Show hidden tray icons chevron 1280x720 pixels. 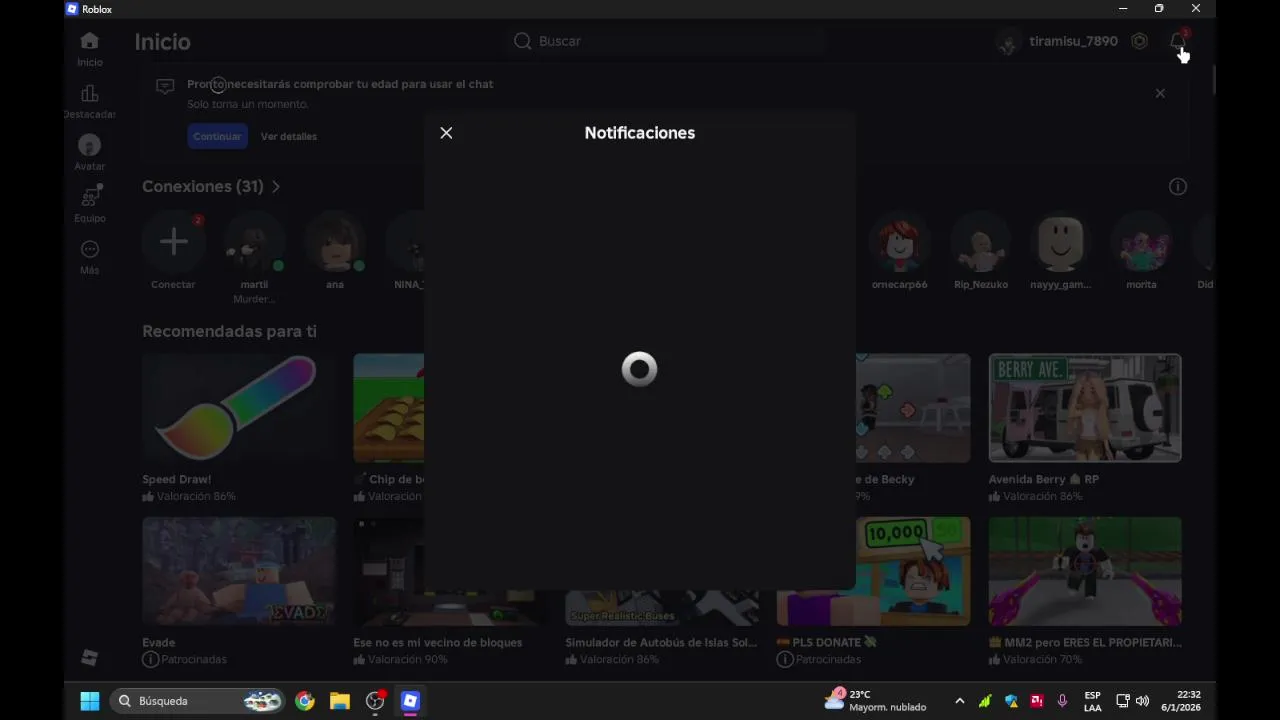960,701
